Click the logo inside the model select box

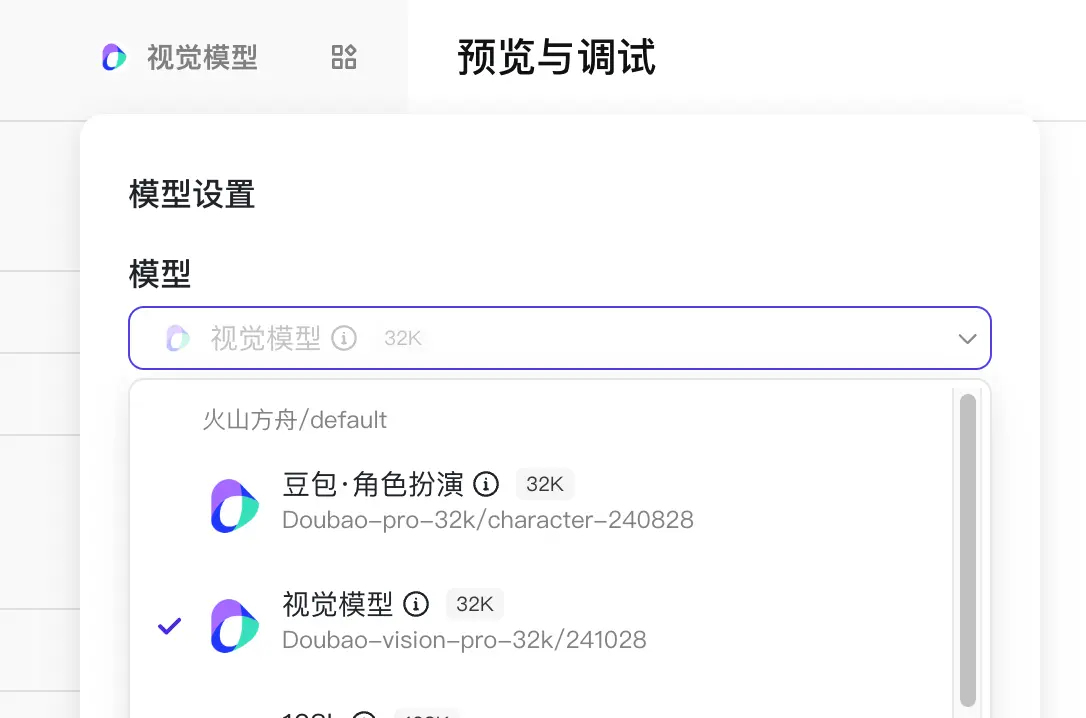(x=177, y=338)
